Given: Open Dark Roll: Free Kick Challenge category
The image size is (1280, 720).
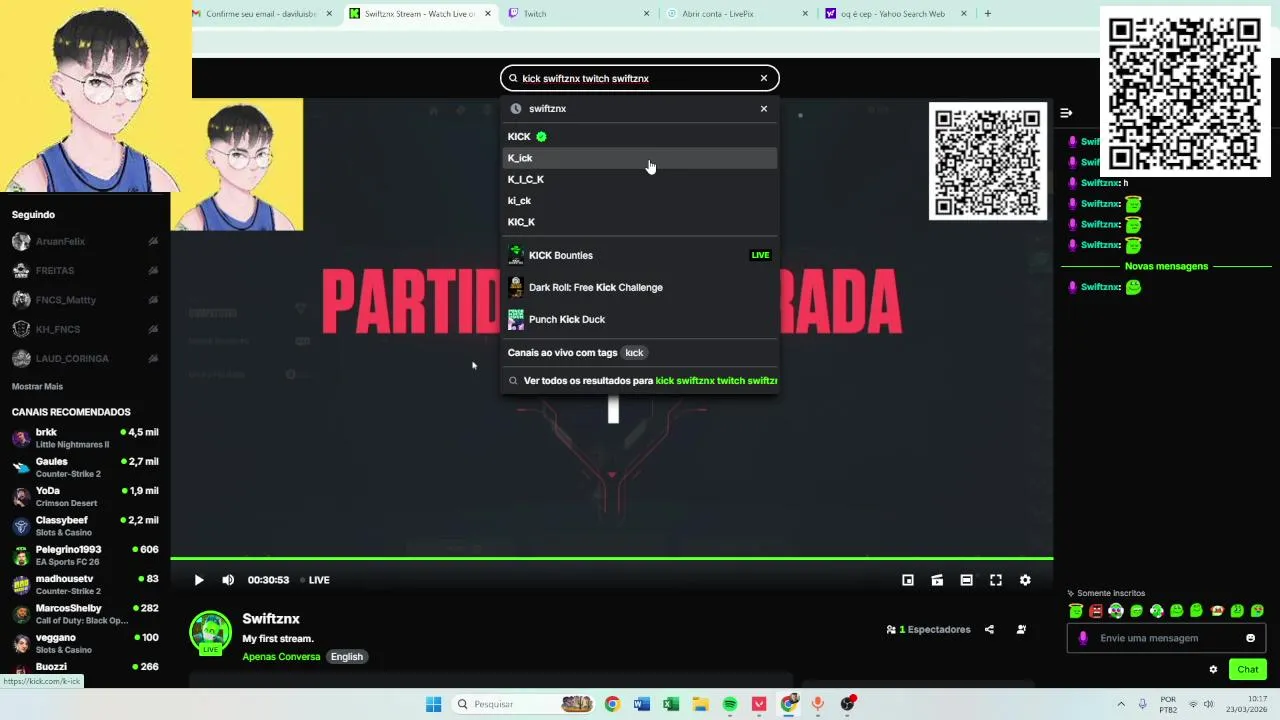Looking at the screenshot, I should coord(639,287).
